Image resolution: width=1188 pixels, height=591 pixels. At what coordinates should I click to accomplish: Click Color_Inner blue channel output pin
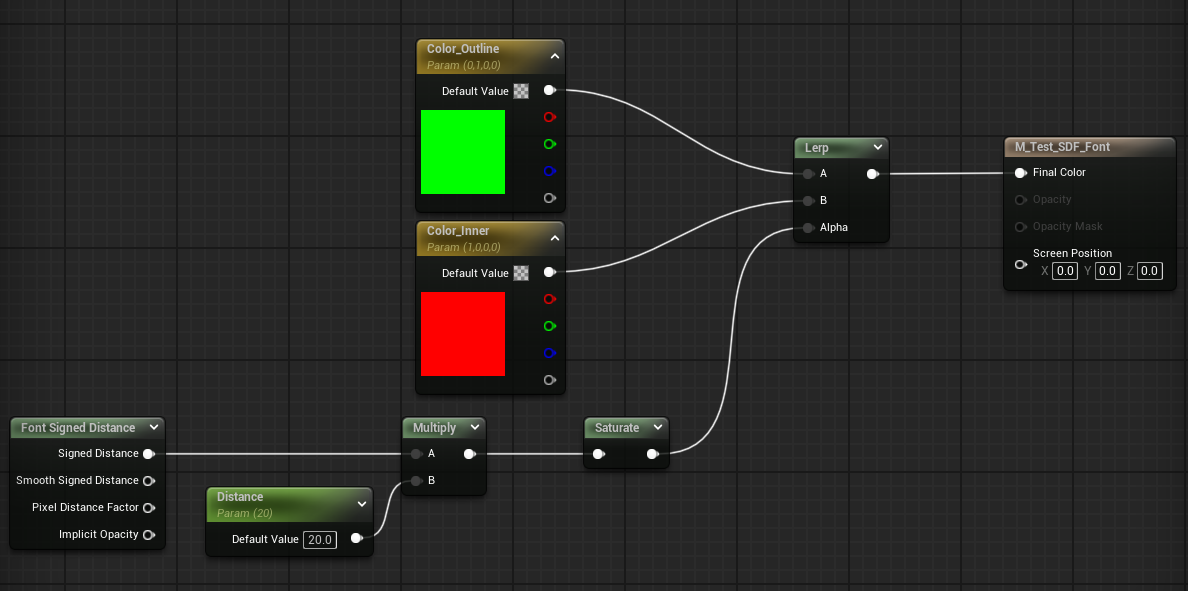pos(549,353)
